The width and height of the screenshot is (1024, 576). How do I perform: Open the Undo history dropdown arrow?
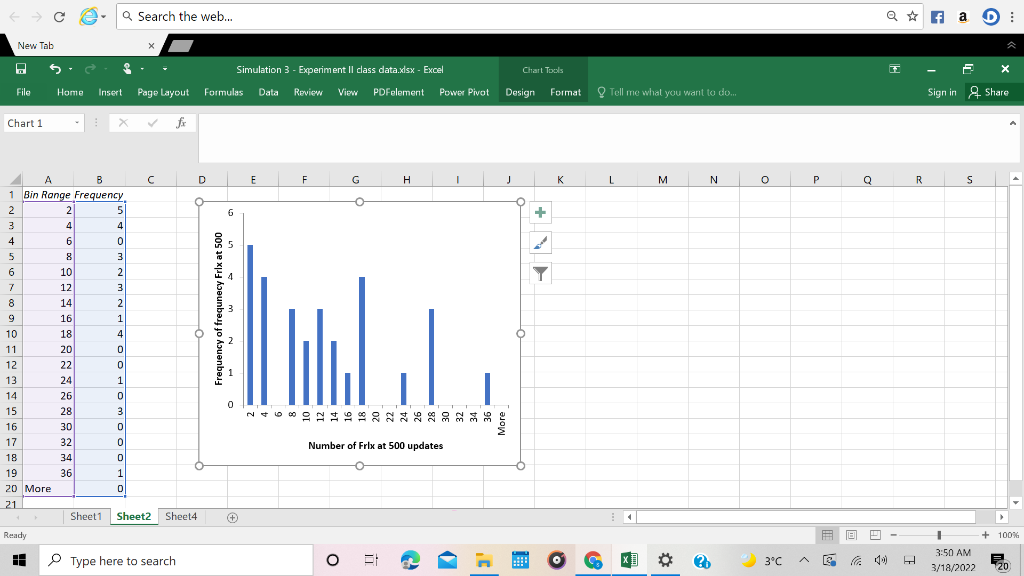click(71, 69)
